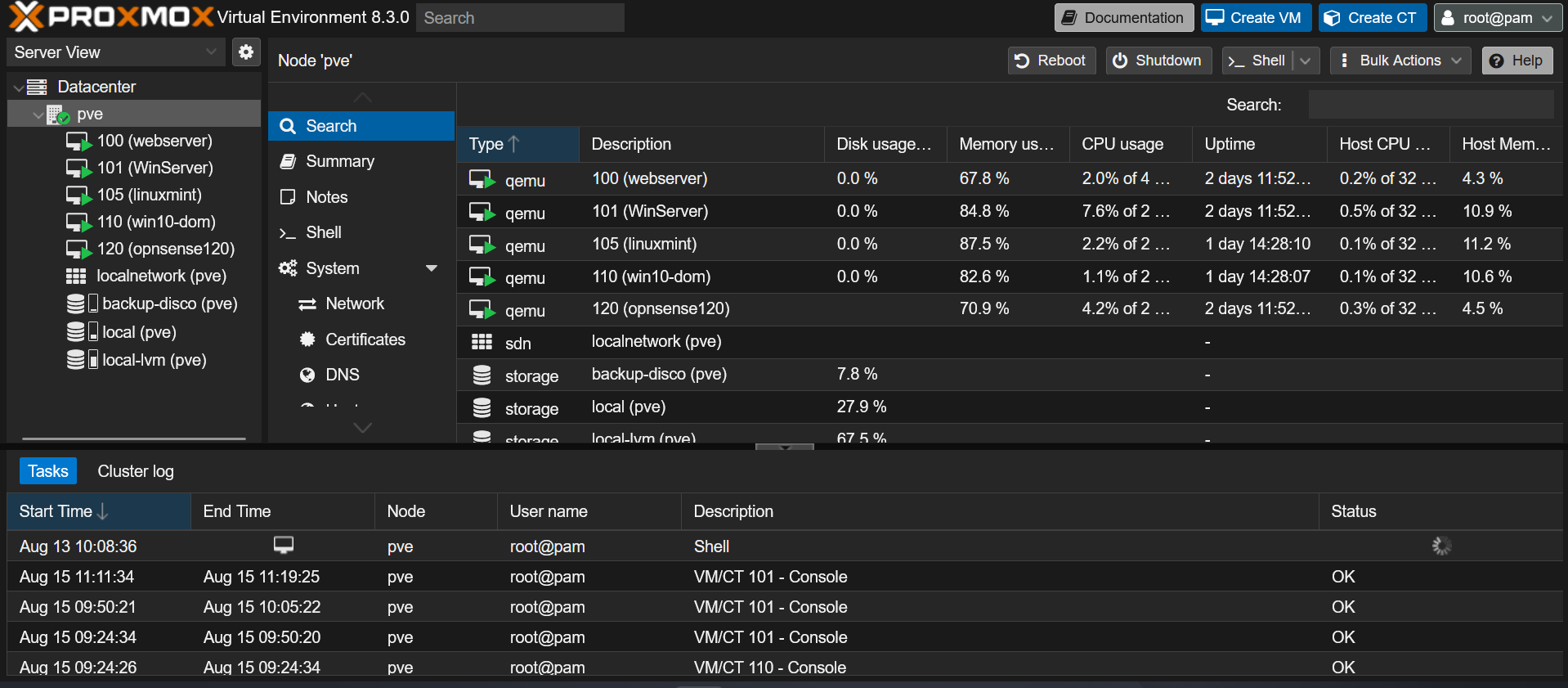Open the Search menu item
The height and width of the screenshot is (688, 1568).
click(361, 126)
